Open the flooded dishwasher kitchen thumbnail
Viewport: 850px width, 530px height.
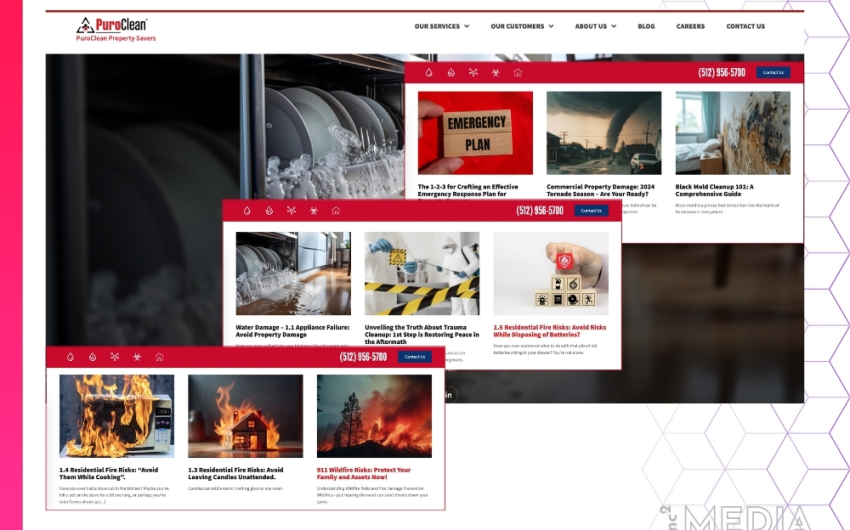click(293, 273)
